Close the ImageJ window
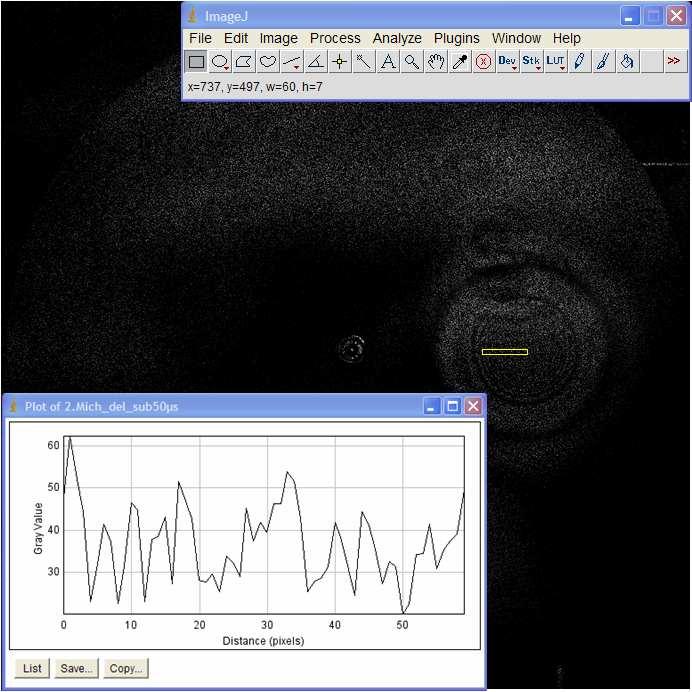The width and height of the screenshot is (692, 692). coord(676,17)
